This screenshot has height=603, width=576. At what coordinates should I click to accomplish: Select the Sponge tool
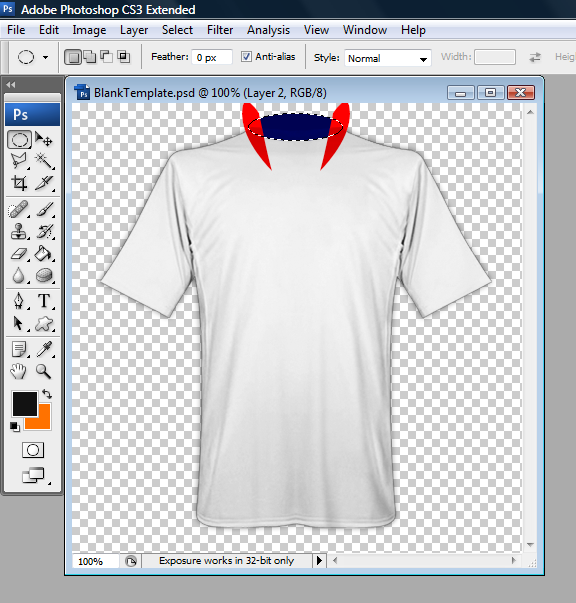click(44, 275)
